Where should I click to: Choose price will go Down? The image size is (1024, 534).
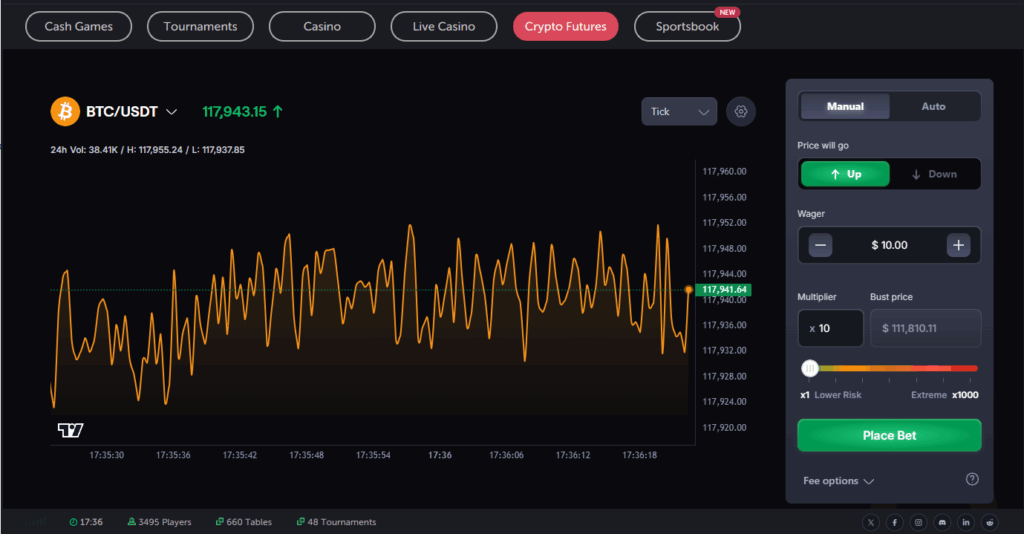934,174
